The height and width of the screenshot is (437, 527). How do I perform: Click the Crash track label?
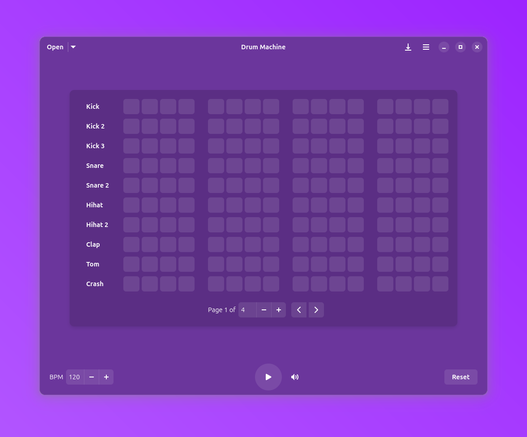[x=95, y=284]
